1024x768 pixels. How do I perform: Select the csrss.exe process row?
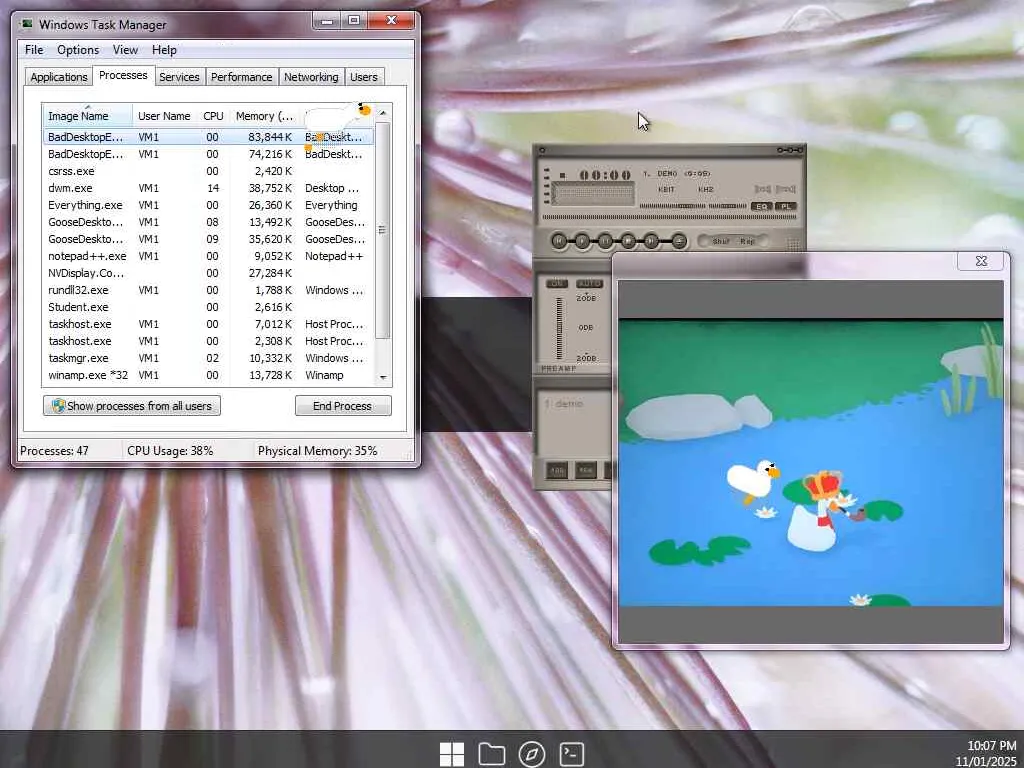click(208, 171)
